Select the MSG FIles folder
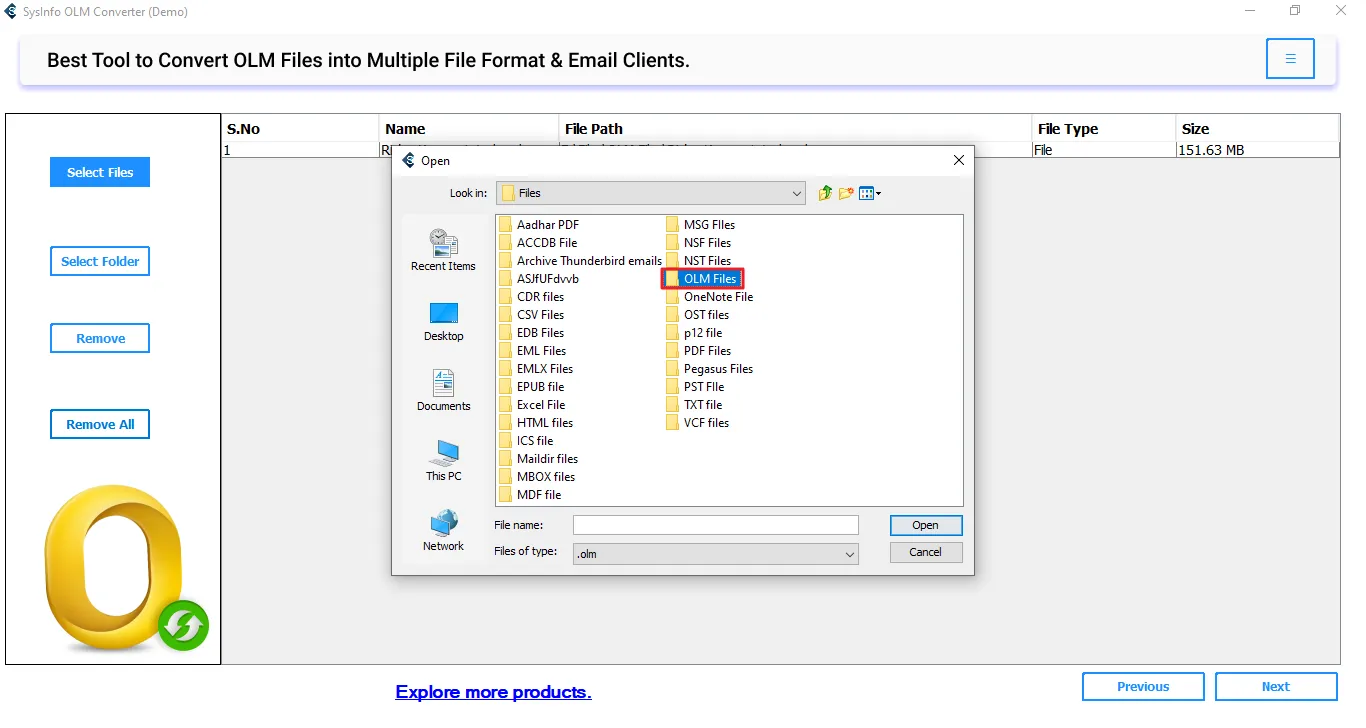Viewport: 1366px width, 728px height. click(701, 225)
